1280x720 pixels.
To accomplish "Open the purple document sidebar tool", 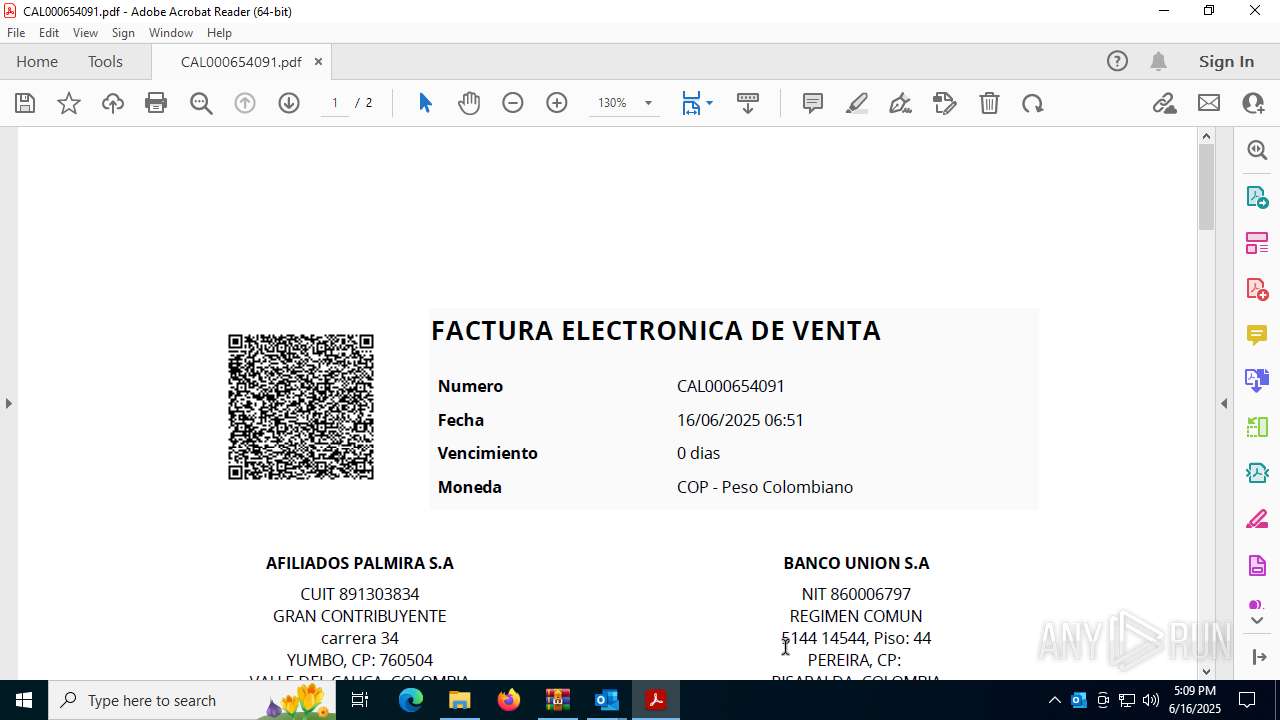I will click(1257, 566).
